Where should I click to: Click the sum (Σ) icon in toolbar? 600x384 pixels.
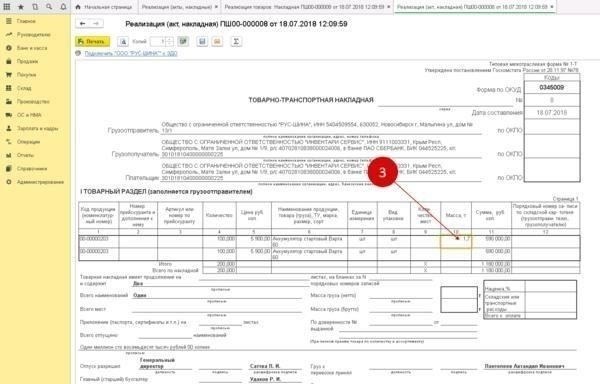236,41
